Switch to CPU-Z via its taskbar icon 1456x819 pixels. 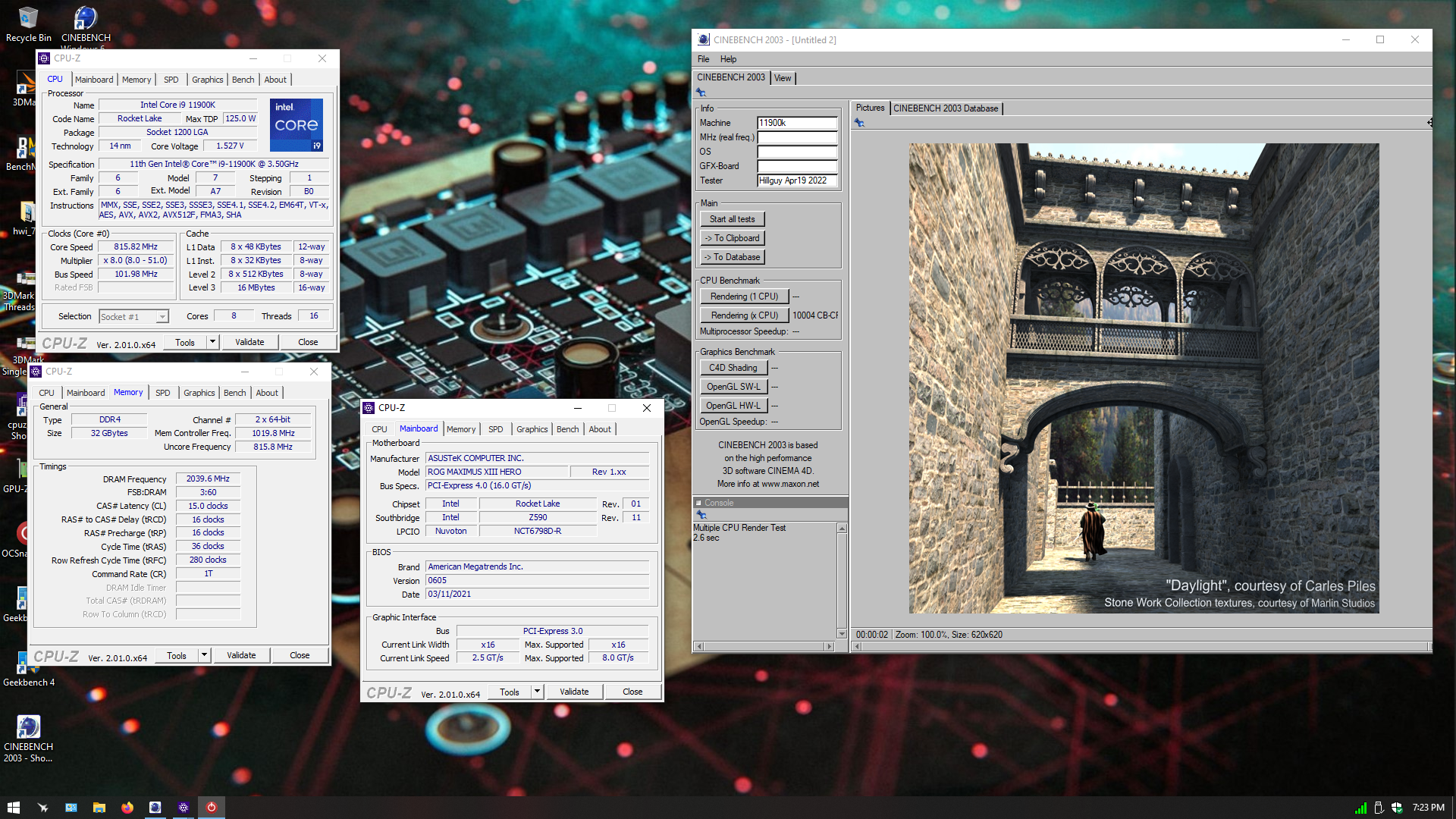[183, 808]
